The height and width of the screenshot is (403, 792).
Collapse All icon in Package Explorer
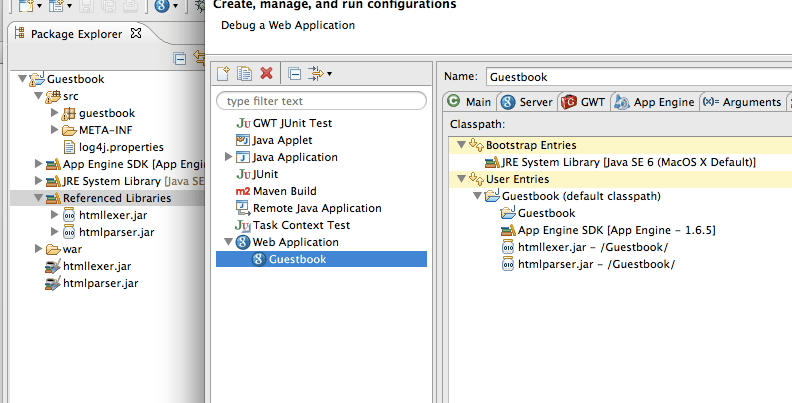click(179, 59)
